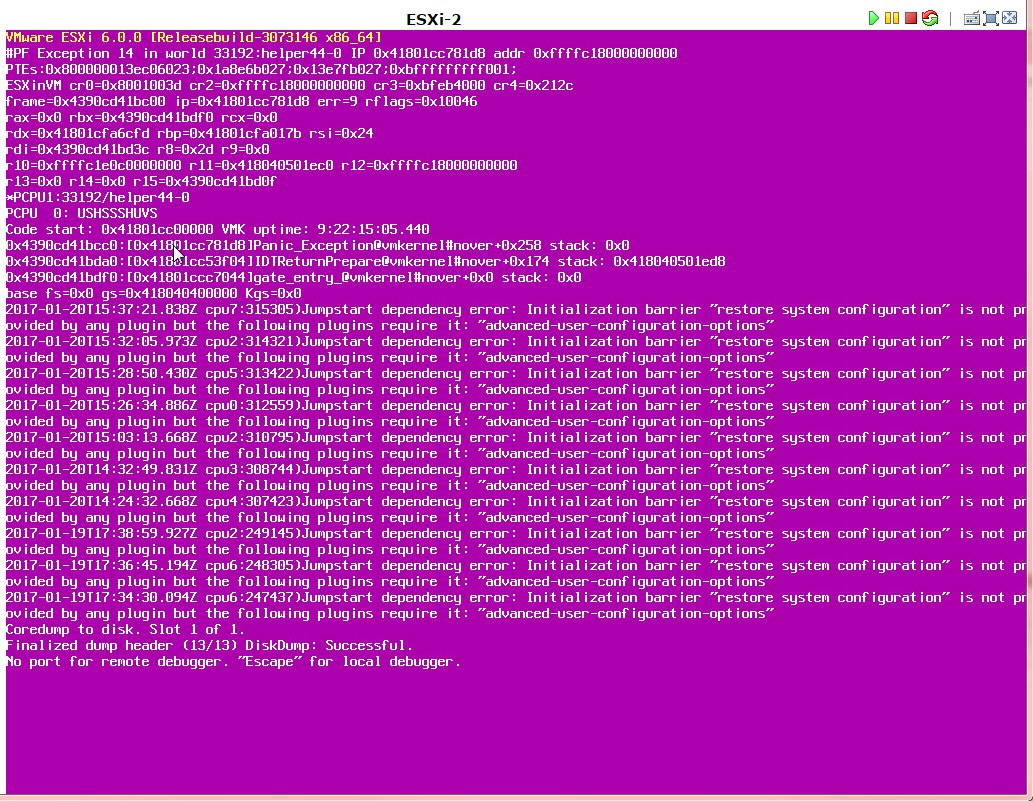The height and width of the screenshot is (801, 1033).
Task: Click the VMware ESXi 6.0.0 Releasebuild line
Action: click(x=193, y=38)
